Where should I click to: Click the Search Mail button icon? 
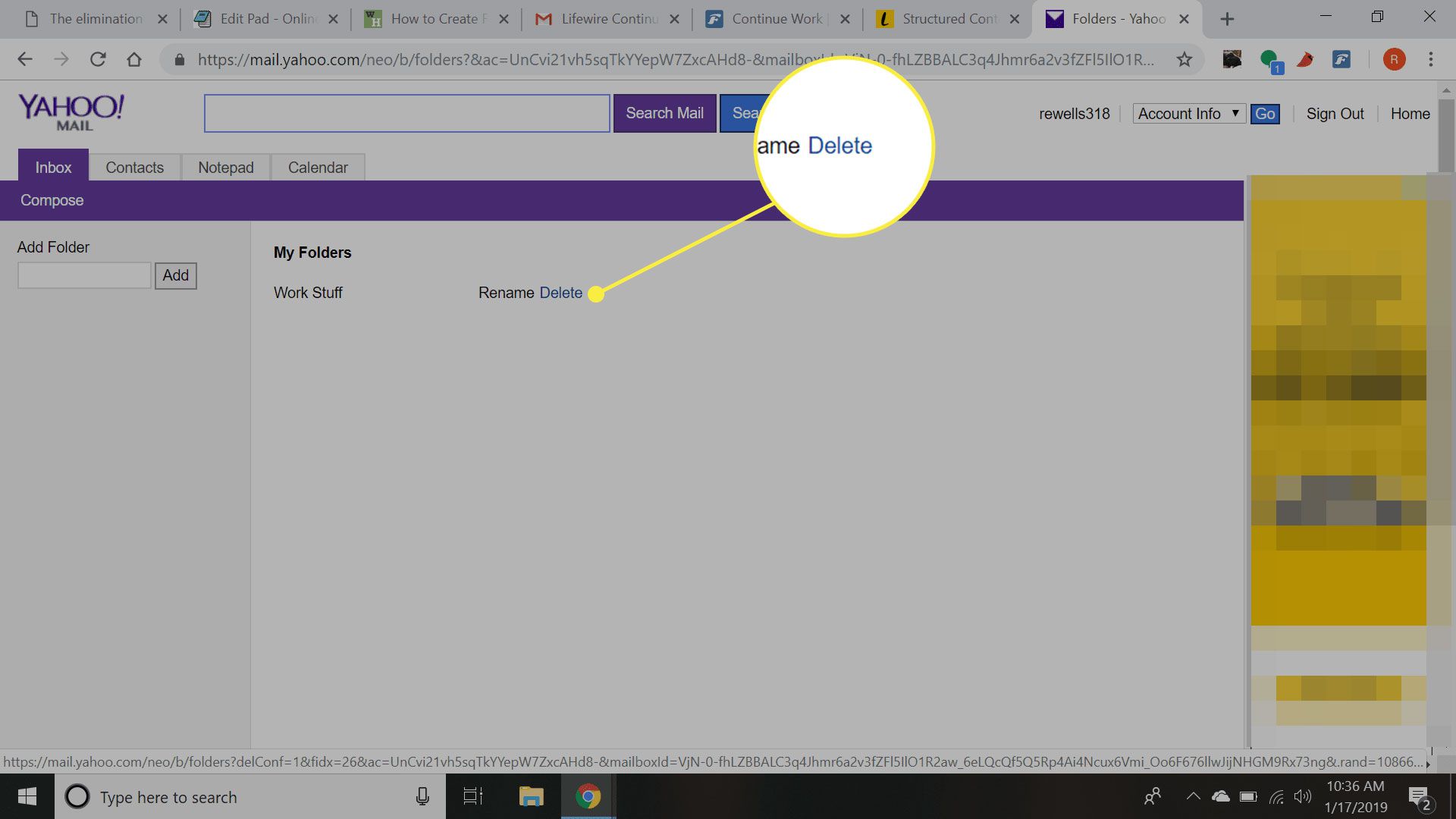pos(665,112)
